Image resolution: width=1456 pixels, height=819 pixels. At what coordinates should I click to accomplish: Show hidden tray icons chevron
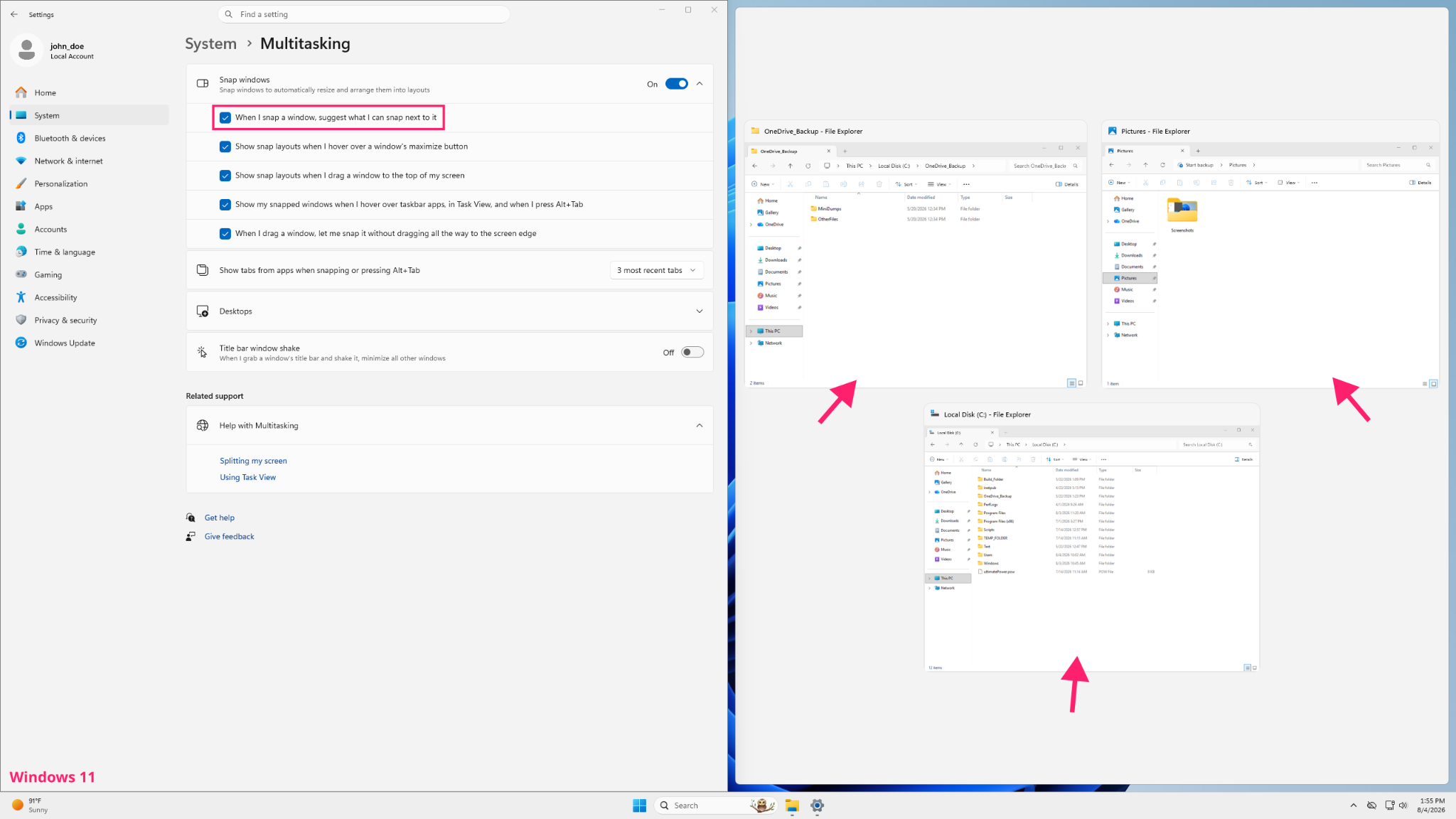click(x=1353, y=805)
